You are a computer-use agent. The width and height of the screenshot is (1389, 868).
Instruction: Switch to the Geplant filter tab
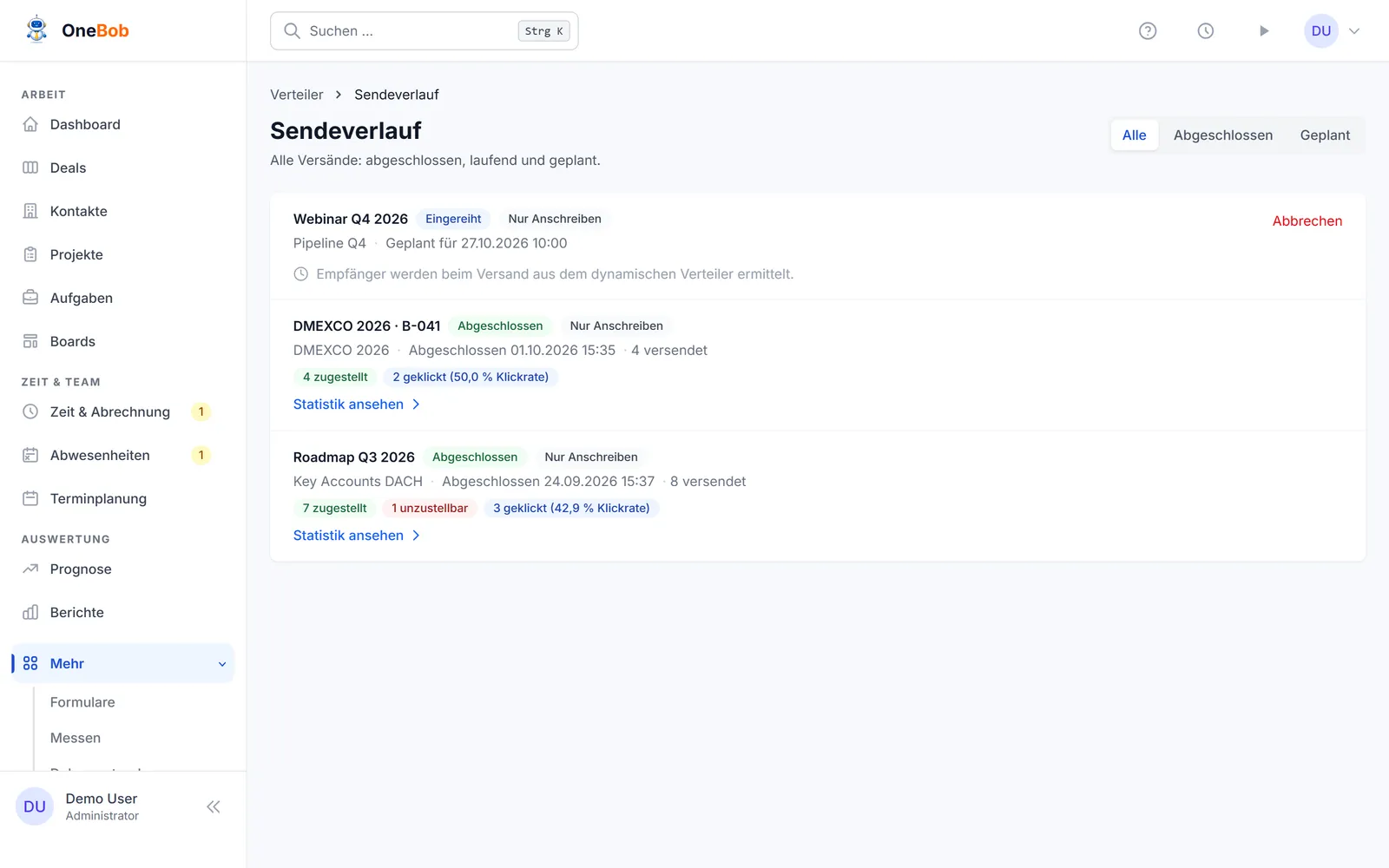click(x=1325, y=135)
